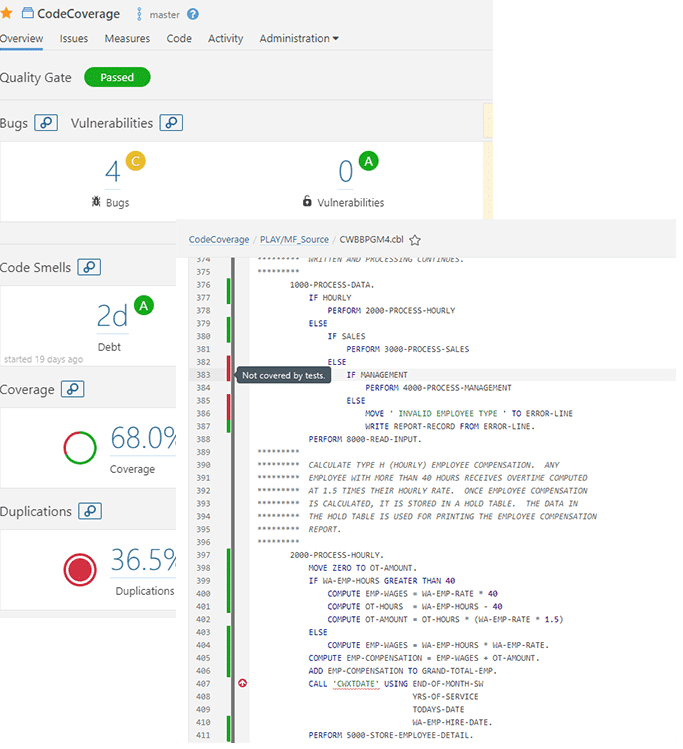
Task: Click the help icon beside master branch
Action: [x=193, y=14]
